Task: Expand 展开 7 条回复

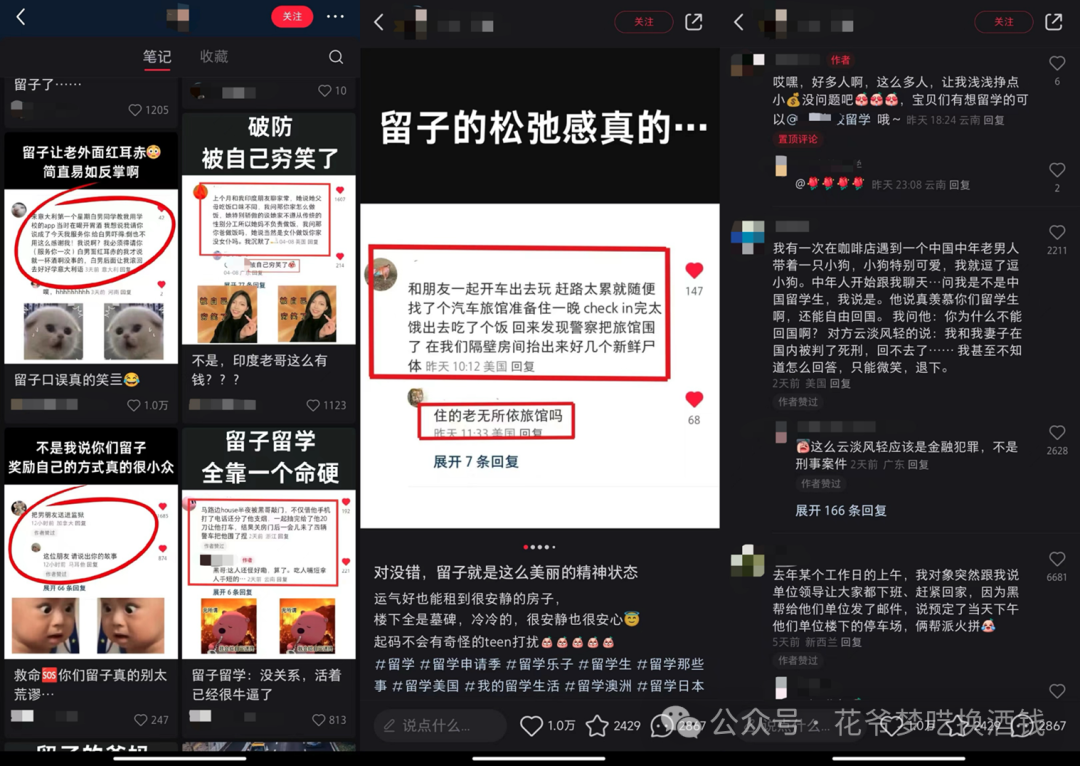Action: (476, 462)
